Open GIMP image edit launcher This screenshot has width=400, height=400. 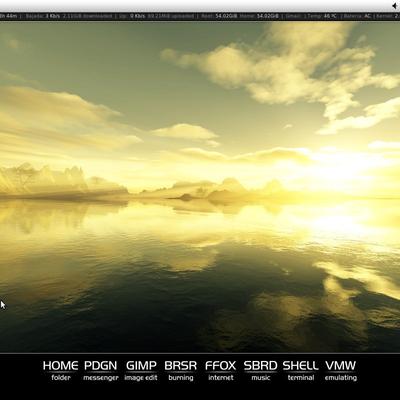pyautogui.click(x=141, y=370)
